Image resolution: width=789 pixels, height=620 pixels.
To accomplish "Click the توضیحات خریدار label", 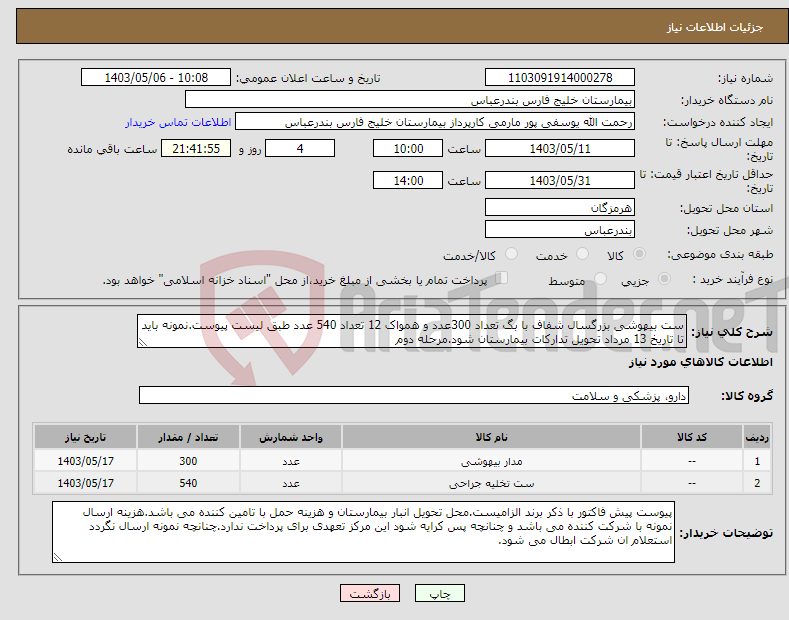I will tap(726, 533).
